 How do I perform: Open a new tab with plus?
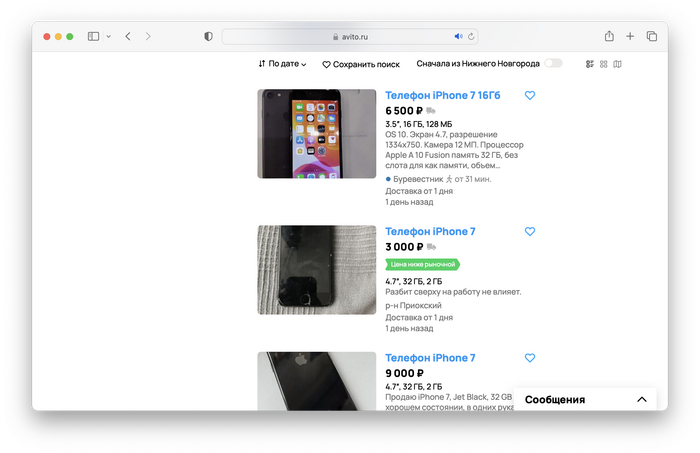(630, 37)
